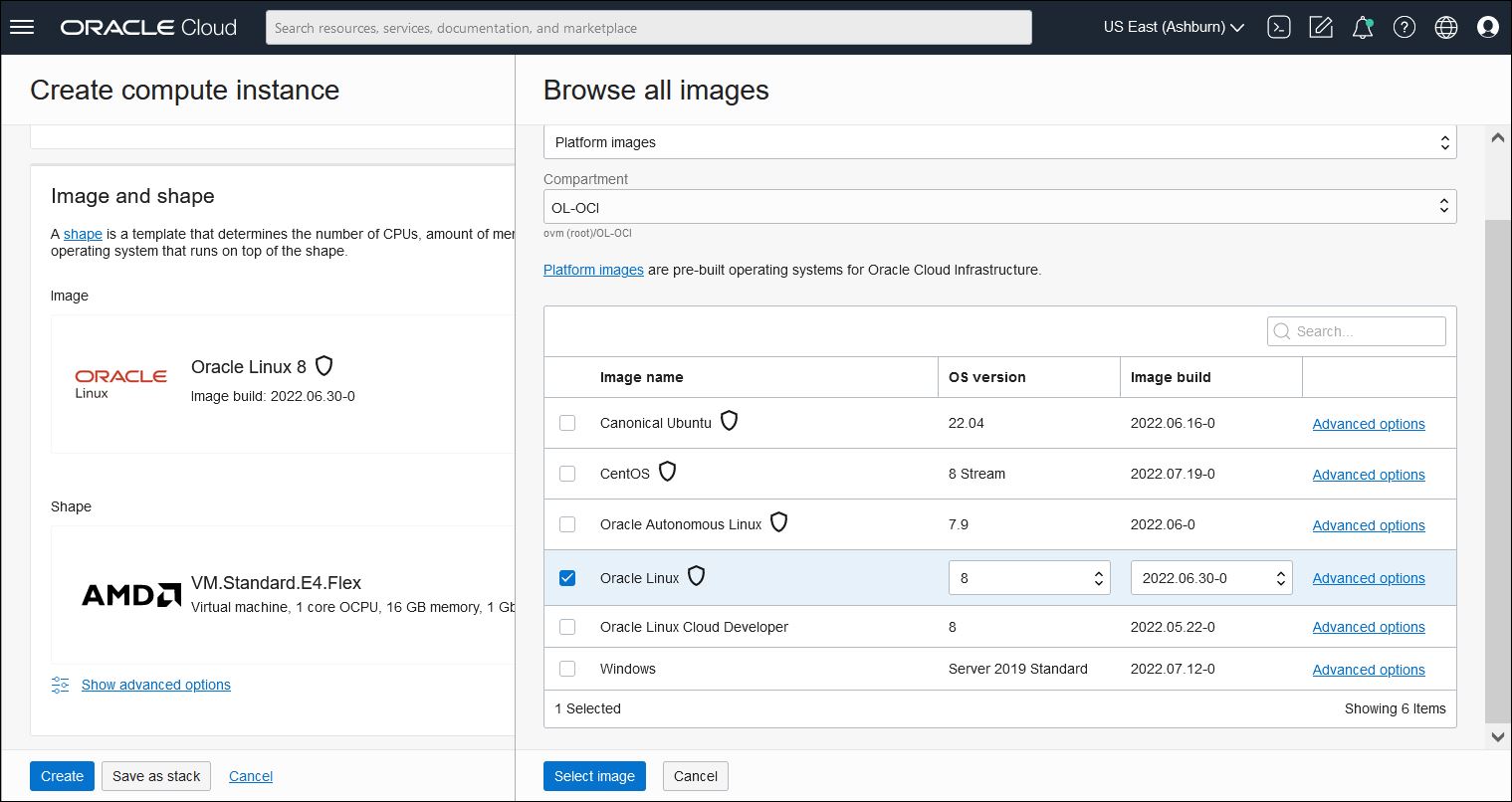Viewport: 1512px width, 802px height.
Task: Open the help menu
Action: coord(1404,27)
